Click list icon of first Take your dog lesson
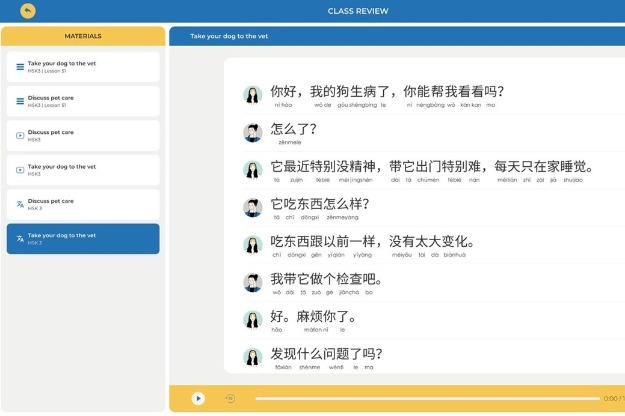The height and width of the screenshot is (416, 625). (x=20, y=67)
